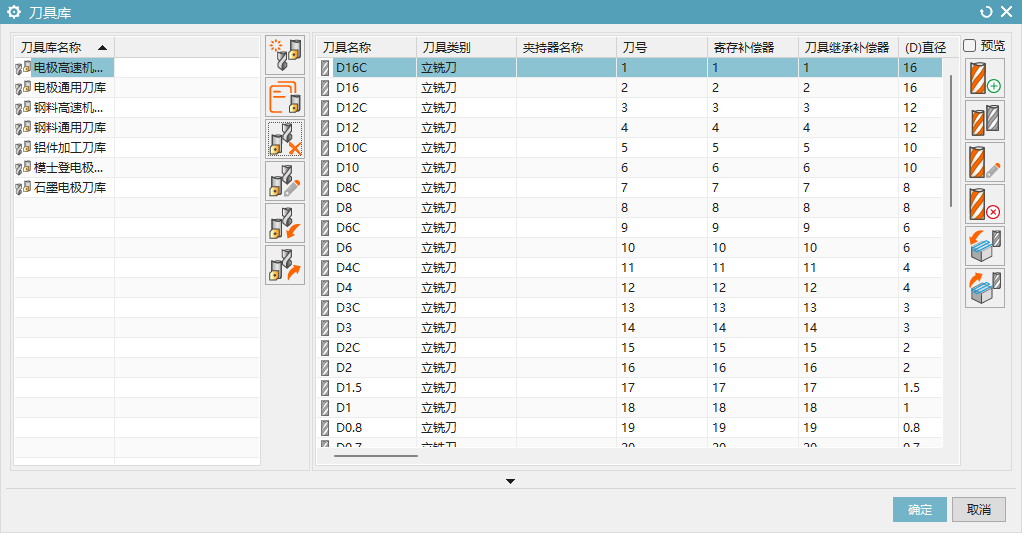
Task: Click the 寄存补偿器 column header
Action: coord(753,48)
